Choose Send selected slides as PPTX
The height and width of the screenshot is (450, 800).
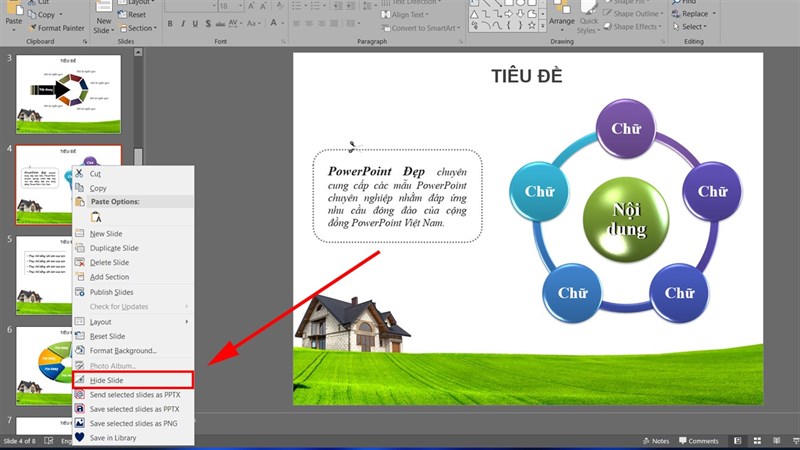click(133, 394)
